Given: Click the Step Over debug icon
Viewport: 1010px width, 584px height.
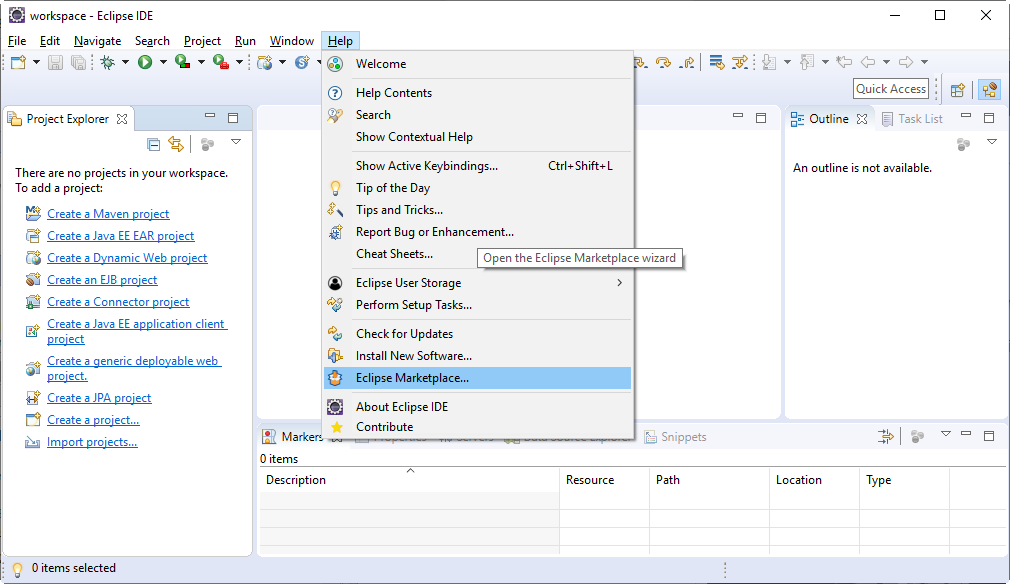Looking at the screenshot, I should [x=663, y=62].
